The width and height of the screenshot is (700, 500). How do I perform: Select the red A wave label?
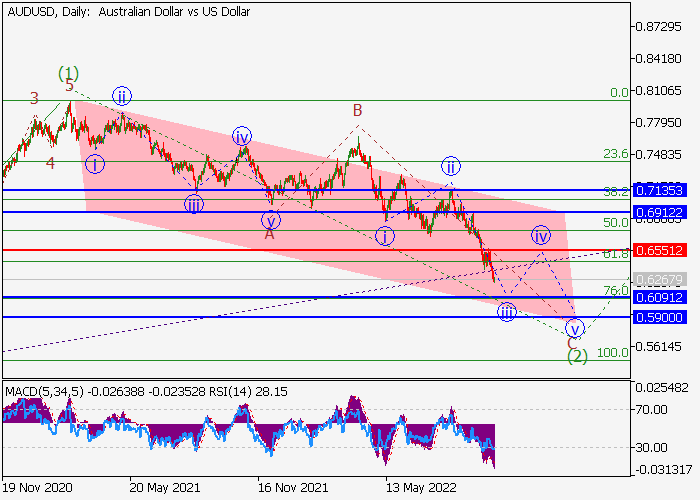click(x=269, y=234)
